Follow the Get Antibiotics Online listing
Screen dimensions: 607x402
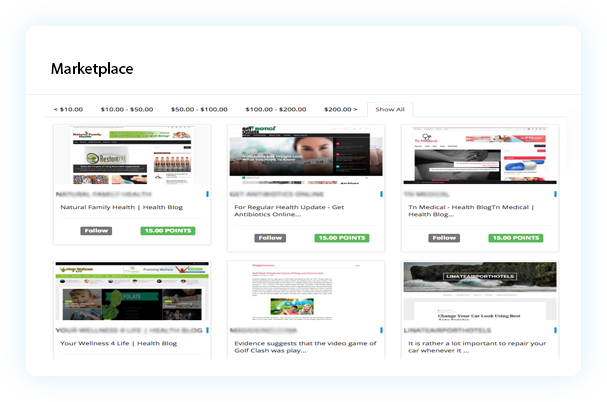270,238
